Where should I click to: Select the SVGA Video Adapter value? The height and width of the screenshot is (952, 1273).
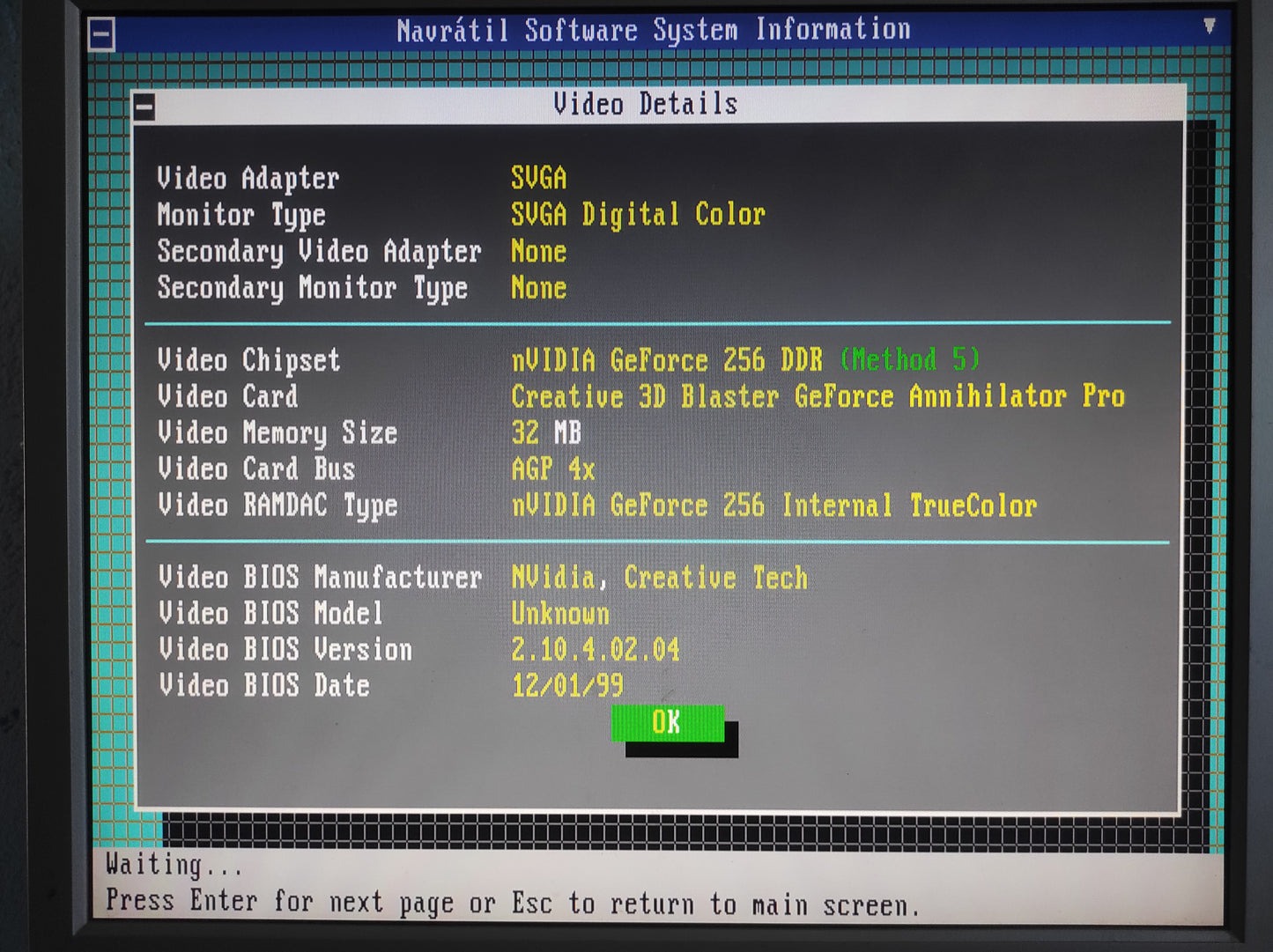(x=538, y=178)
